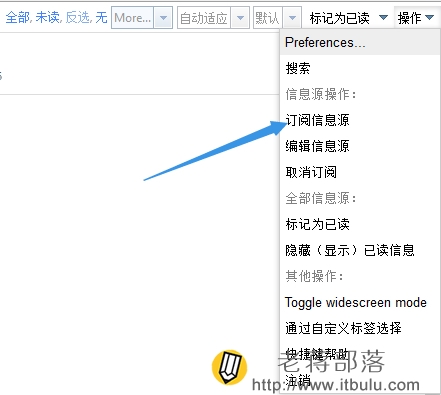441x395 pixels.
Task: Select 隐藏（显示）已读信息 menu item
Action: pyautogui.click(x=360, y=250)
